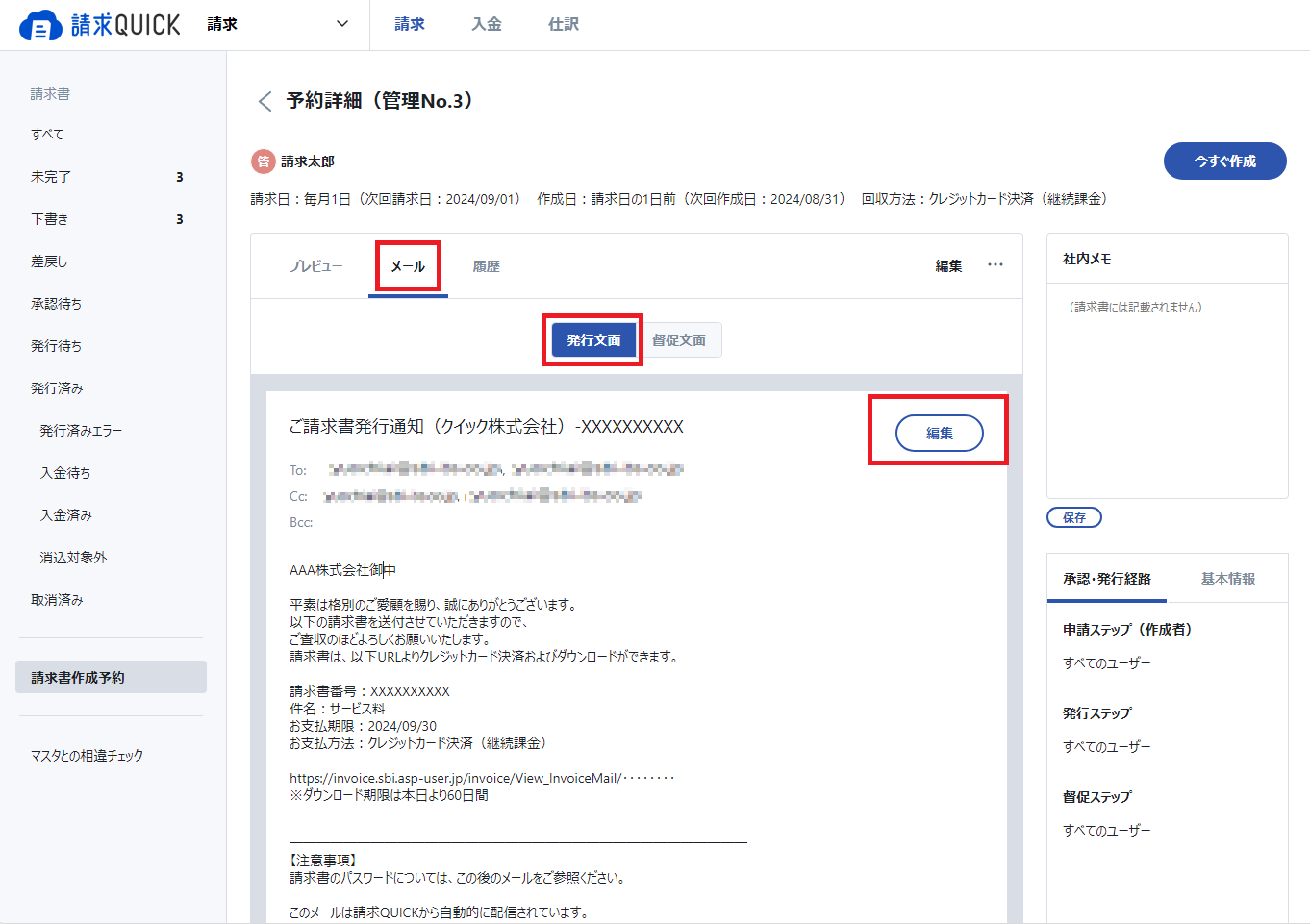Click the 管 user avatar icon

coord(264,162)
